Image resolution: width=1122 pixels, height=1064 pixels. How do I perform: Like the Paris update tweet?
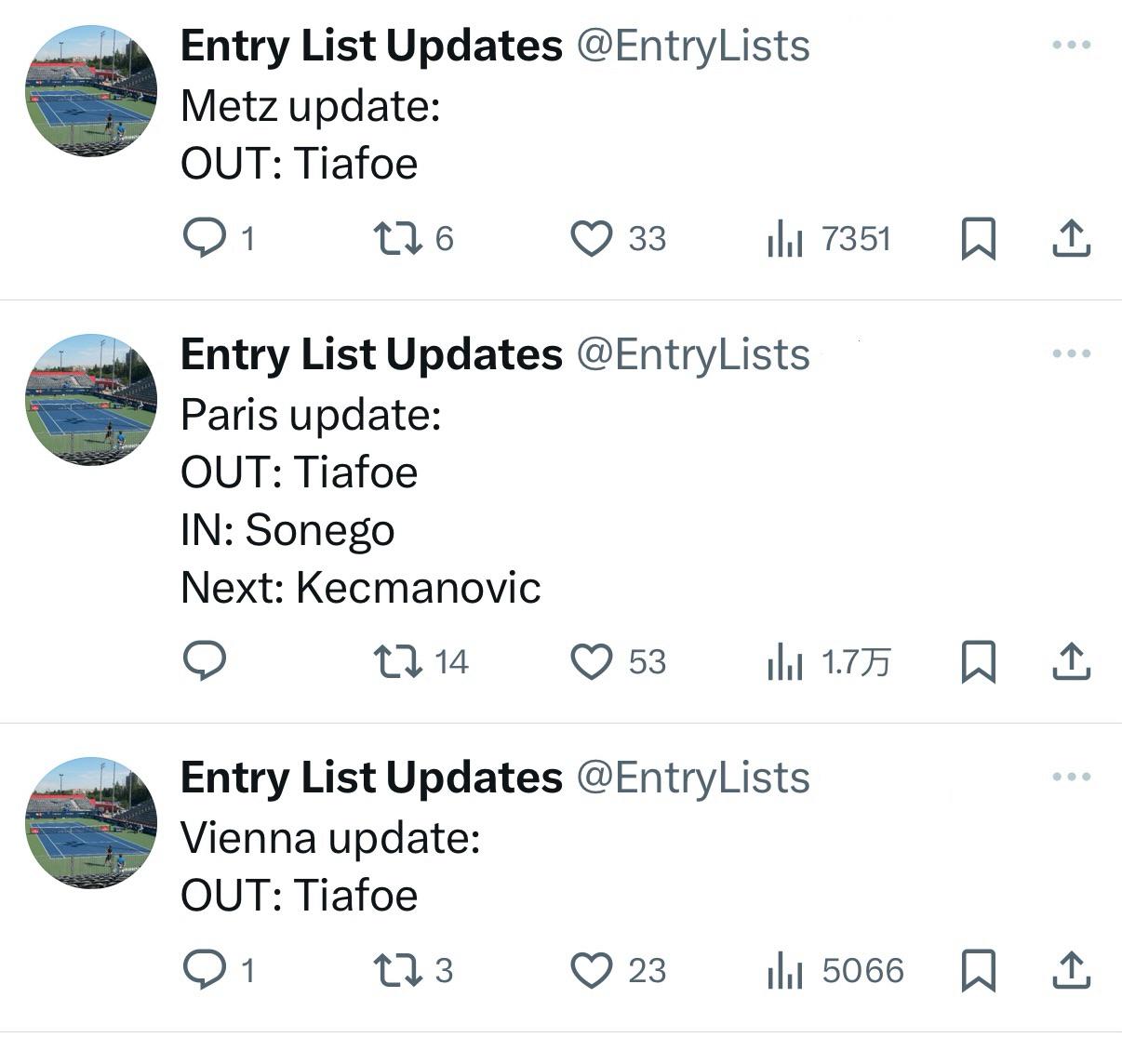click(x=591, y=661)
